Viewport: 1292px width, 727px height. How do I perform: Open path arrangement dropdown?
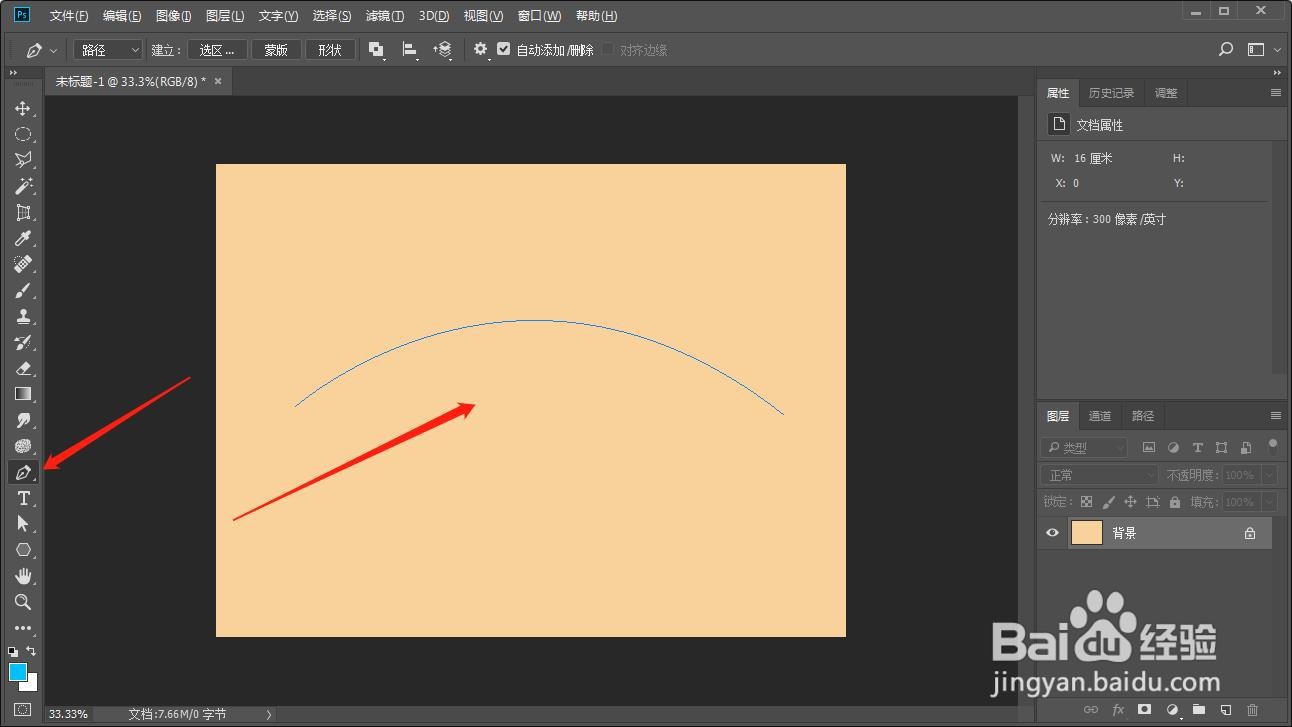click(x=443, y=50)
